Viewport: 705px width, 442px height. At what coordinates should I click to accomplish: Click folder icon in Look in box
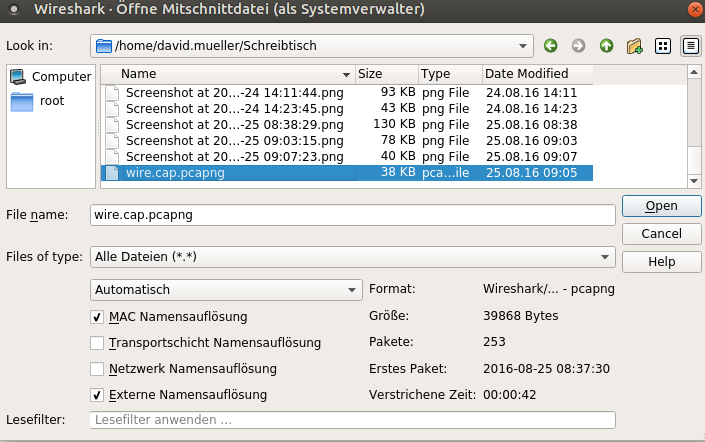104,46
